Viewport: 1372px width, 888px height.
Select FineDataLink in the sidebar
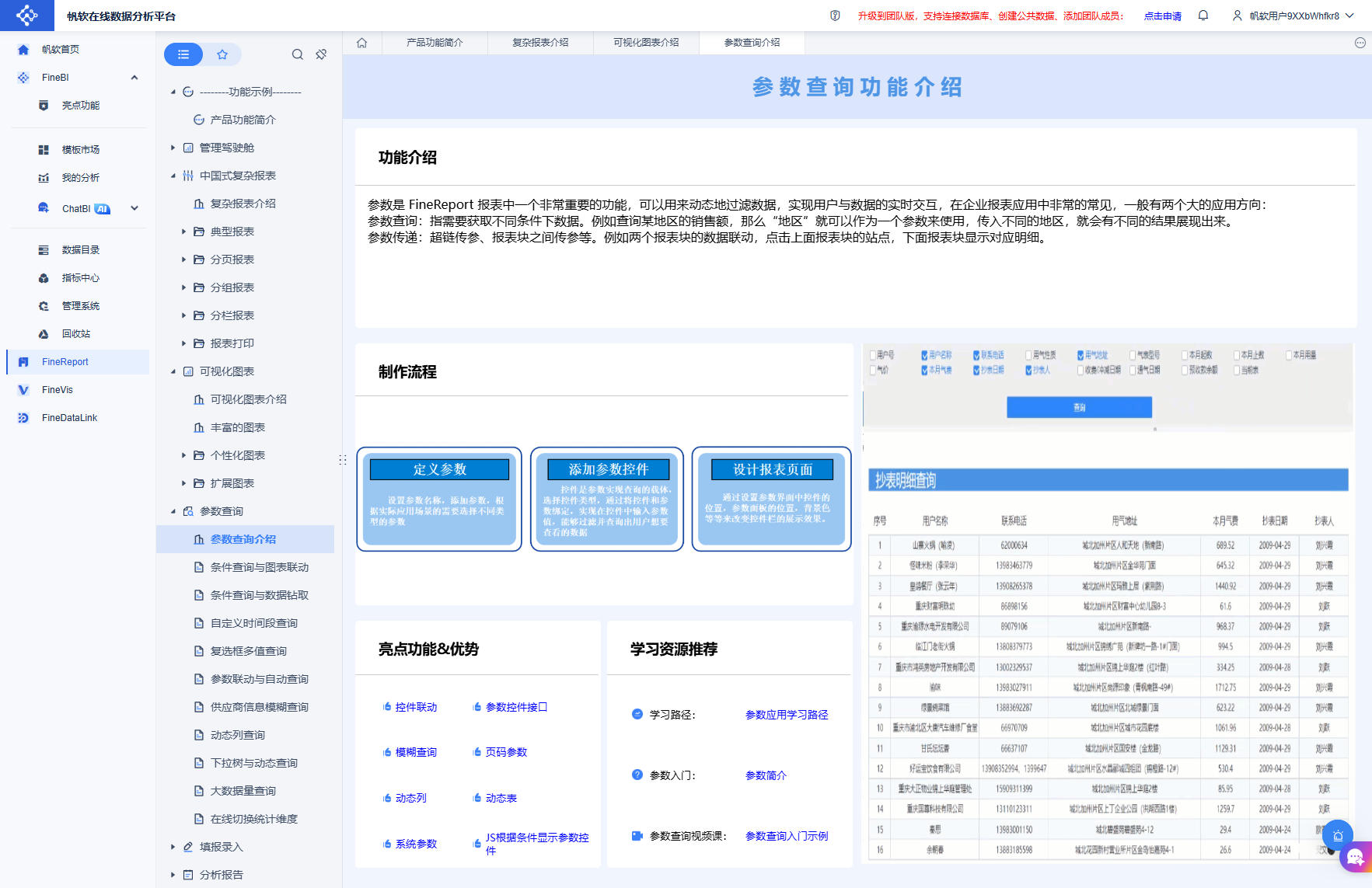[69, 418]
